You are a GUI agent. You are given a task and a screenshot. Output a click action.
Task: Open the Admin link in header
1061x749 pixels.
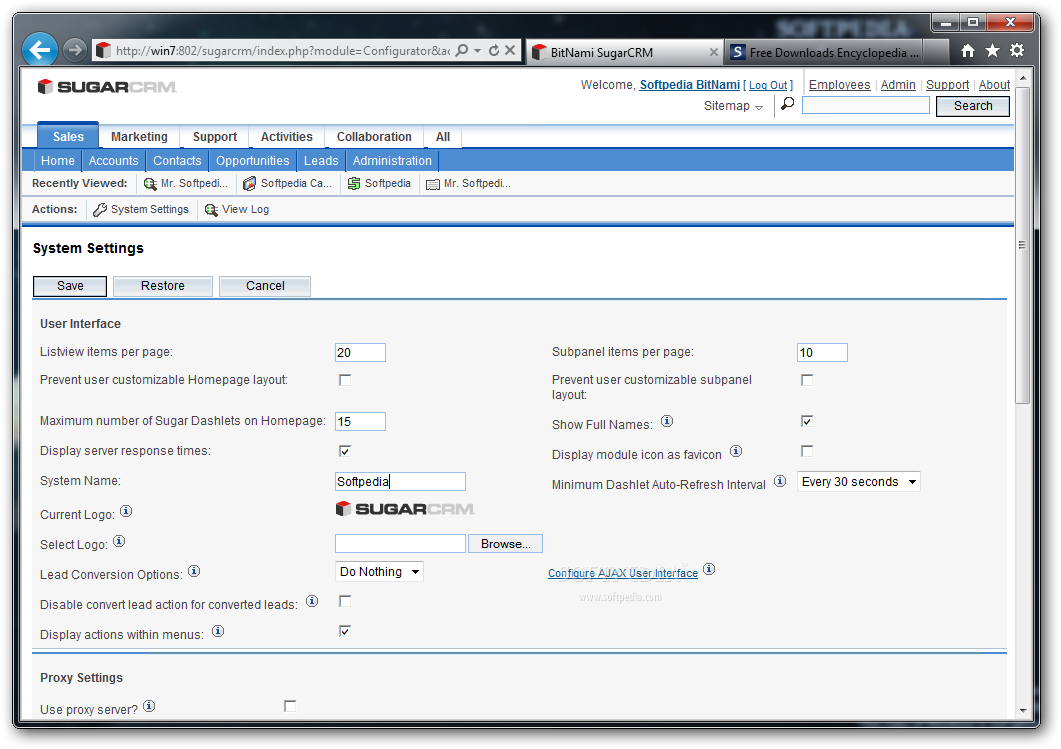click(x=898, y=85)
